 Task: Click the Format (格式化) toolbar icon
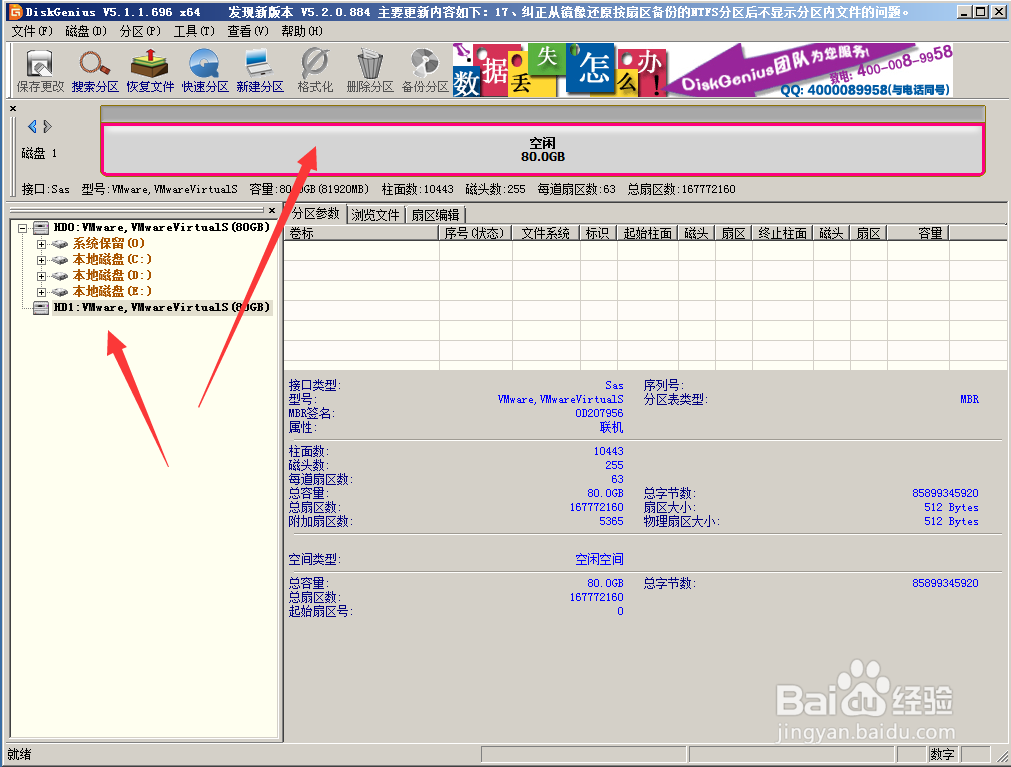[315, 70]
